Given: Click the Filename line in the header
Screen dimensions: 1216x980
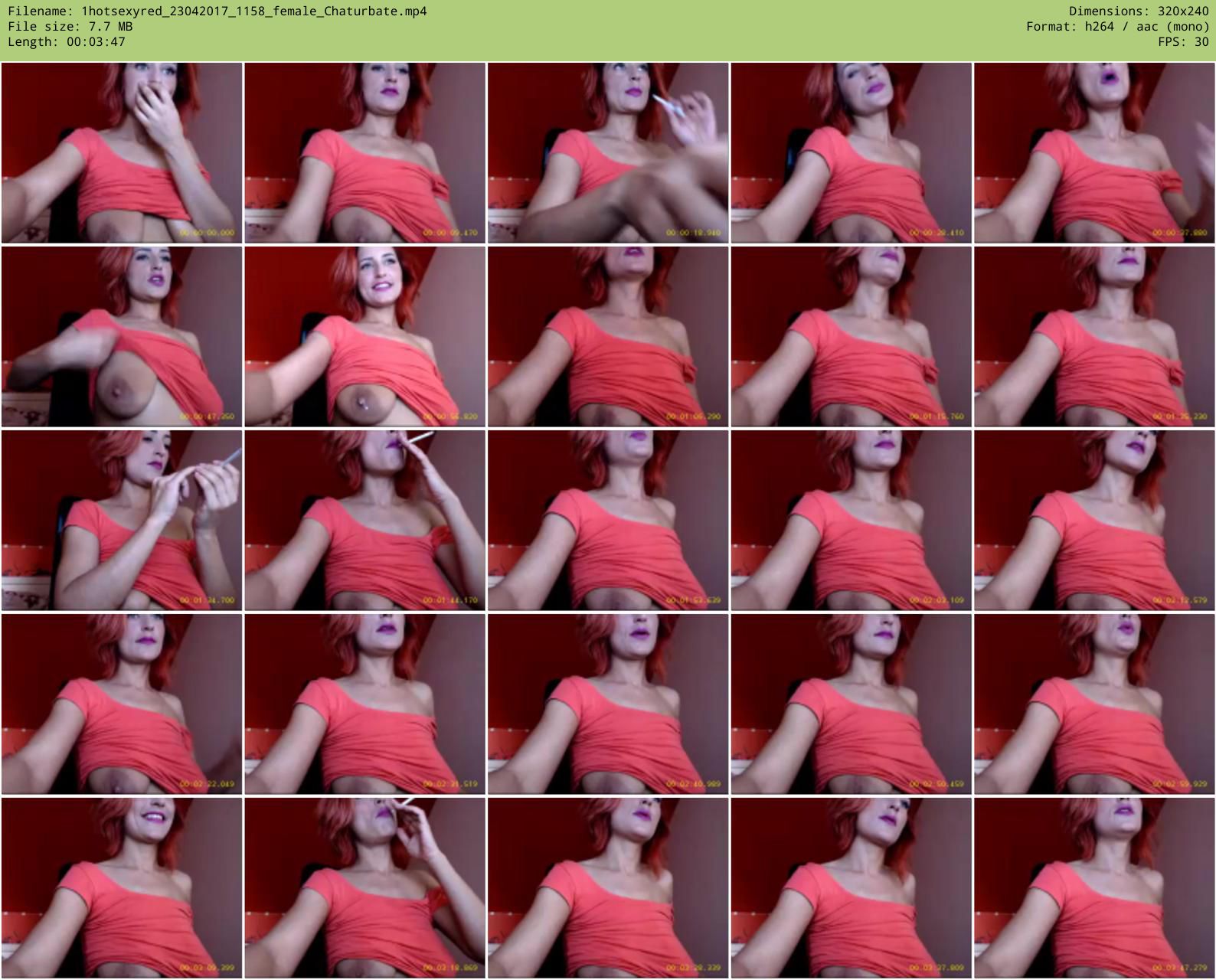Looking at the screenshot, I should click(x=217, y=11).
